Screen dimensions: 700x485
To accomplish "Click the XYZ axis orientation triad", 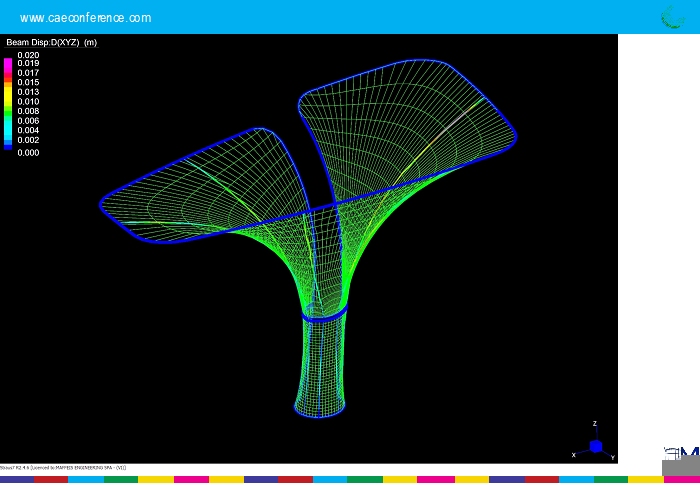I will click(x=595, y=445).
